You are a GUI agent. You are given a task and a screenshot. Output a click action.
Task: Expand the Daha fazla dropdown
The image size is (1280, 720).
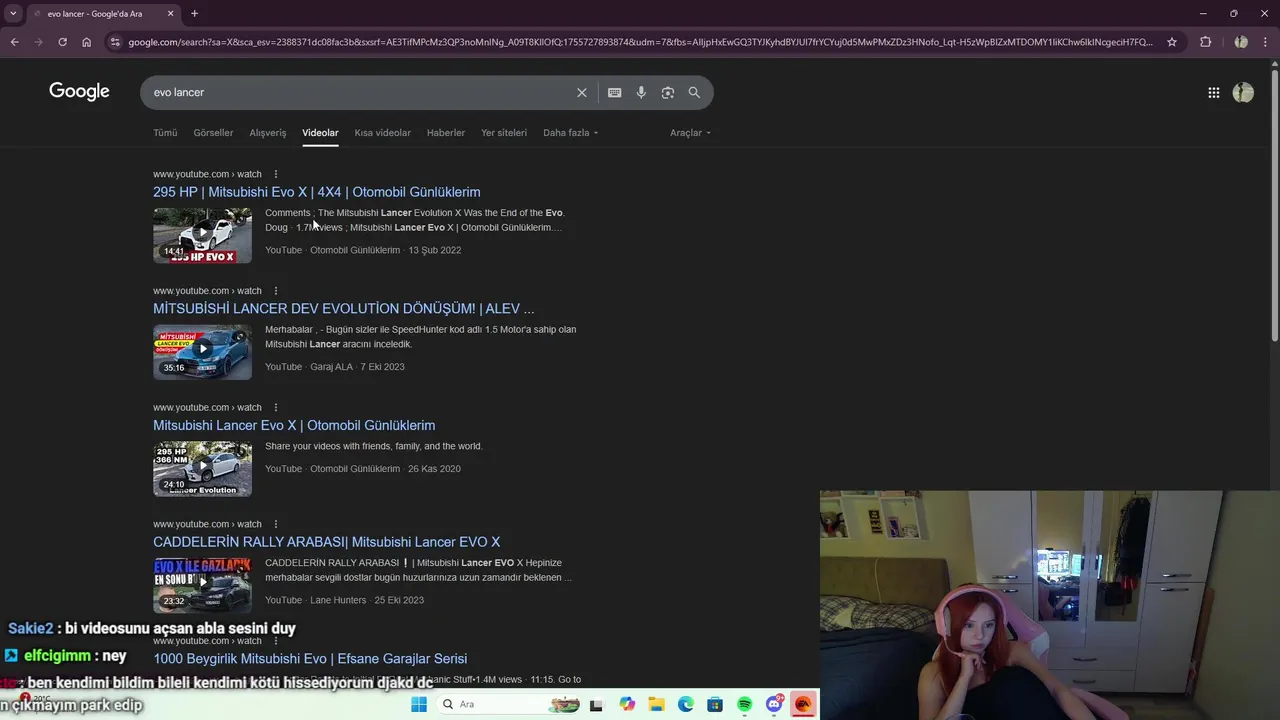click(x=570, y=132)
